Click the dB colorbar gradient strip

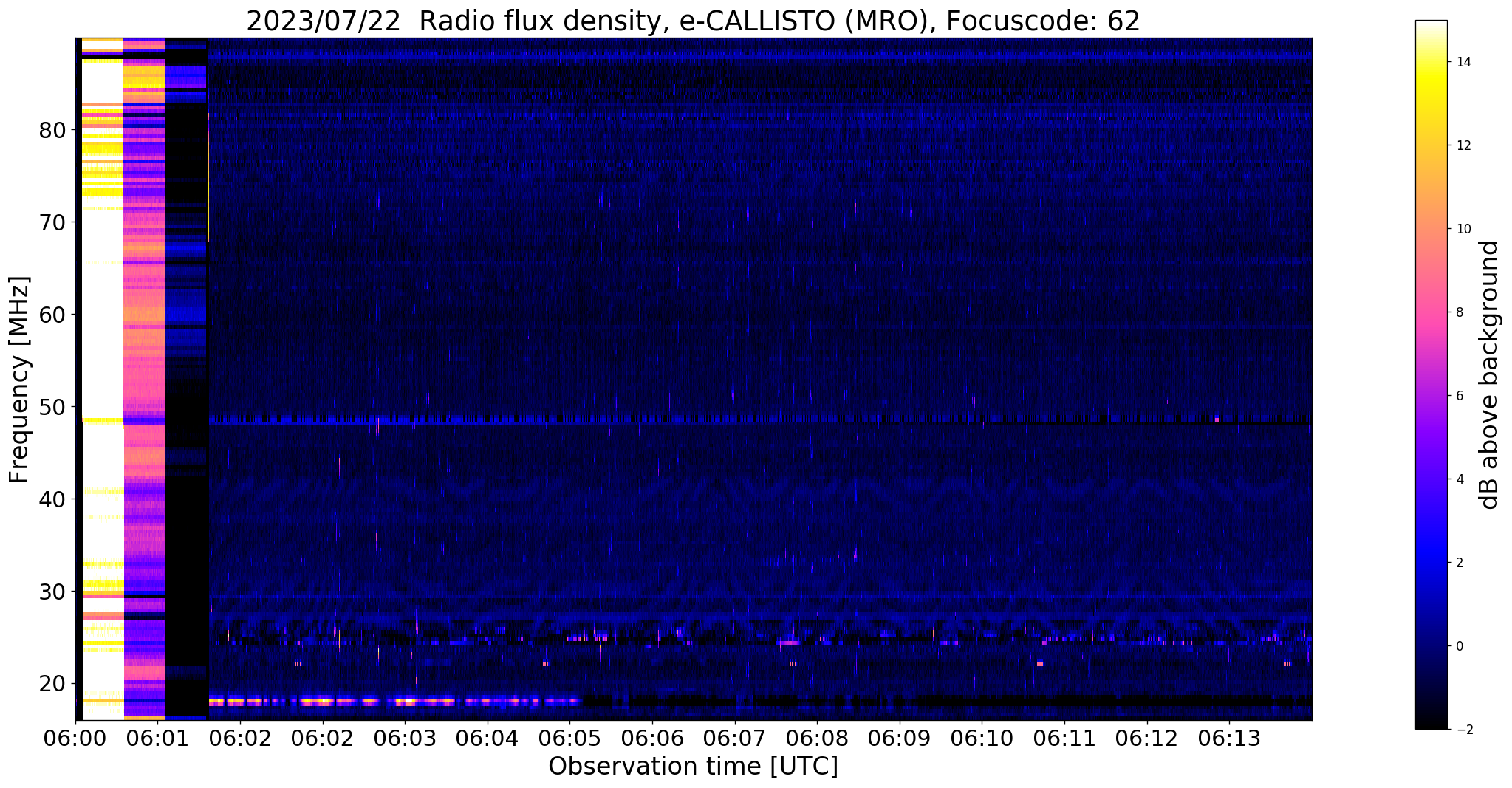[x=1431, y=374]
